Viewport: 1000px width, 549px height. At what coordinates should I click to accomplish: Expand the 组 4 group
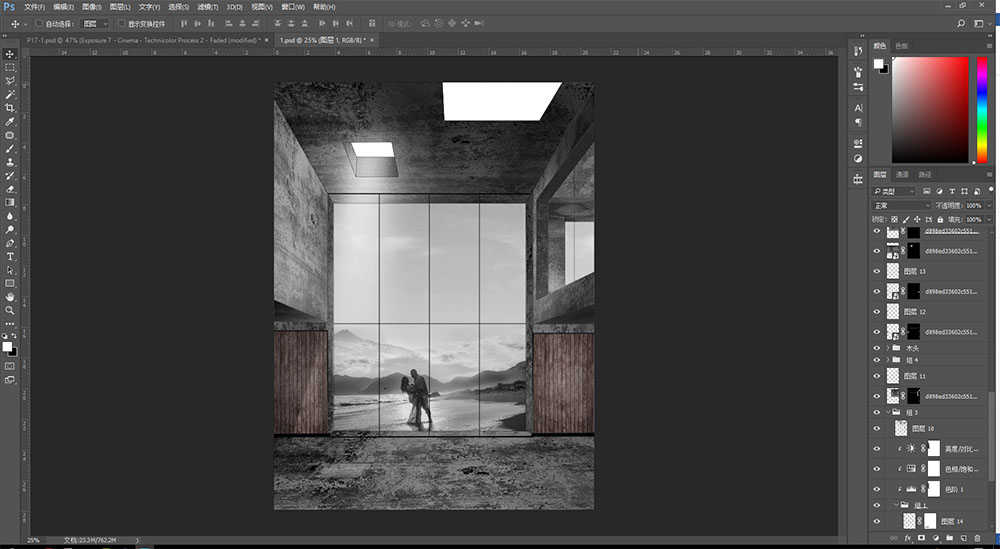tap(888, 360)
